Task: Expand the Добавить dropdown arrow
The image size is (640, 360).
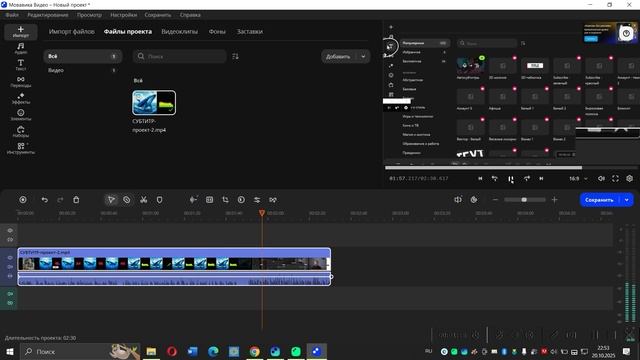Action: 363,56
